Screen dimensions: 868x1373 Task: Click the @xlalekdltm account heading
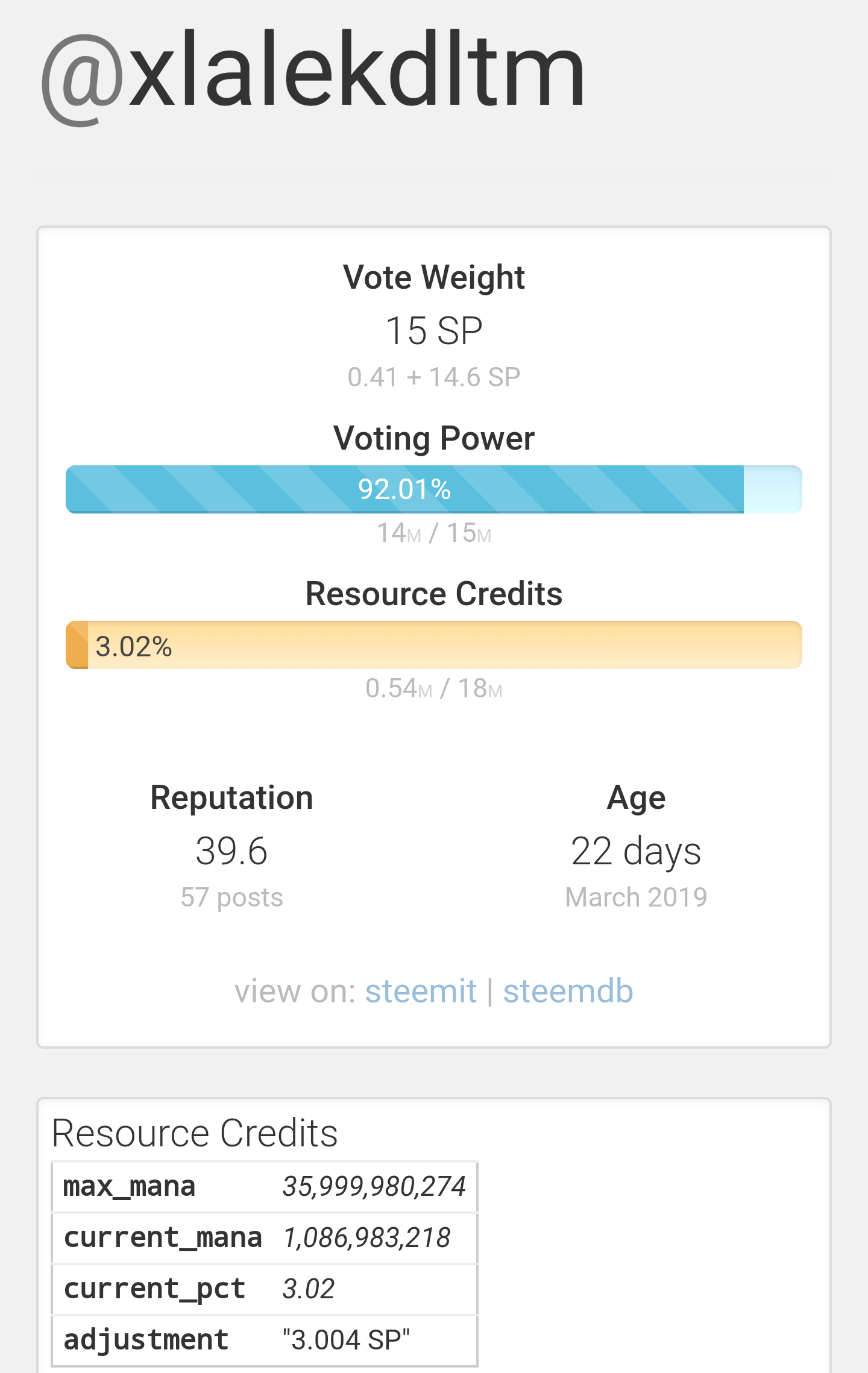coord(313,74)
